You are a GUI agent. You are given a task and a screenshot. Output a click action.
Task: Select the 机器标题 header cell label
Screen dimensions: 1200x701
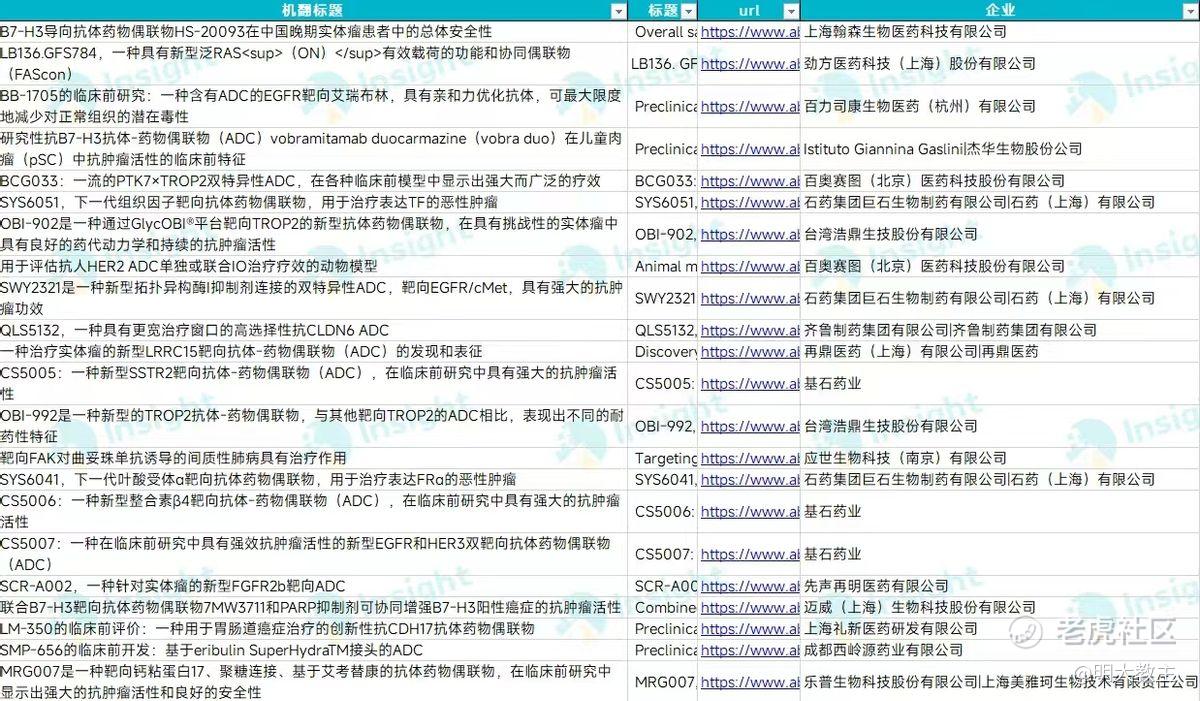coord(310,11)
